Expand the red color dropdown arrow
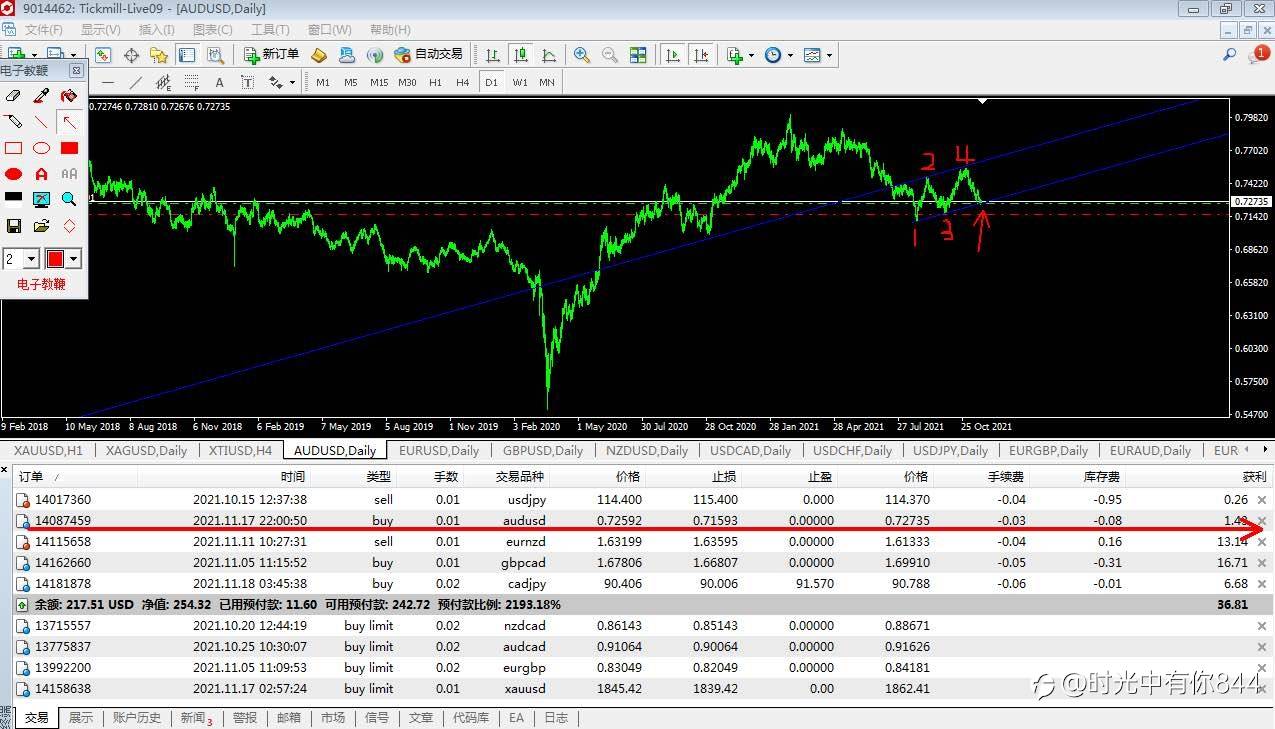Viewport: 1275px width, 729px height. 74,259
